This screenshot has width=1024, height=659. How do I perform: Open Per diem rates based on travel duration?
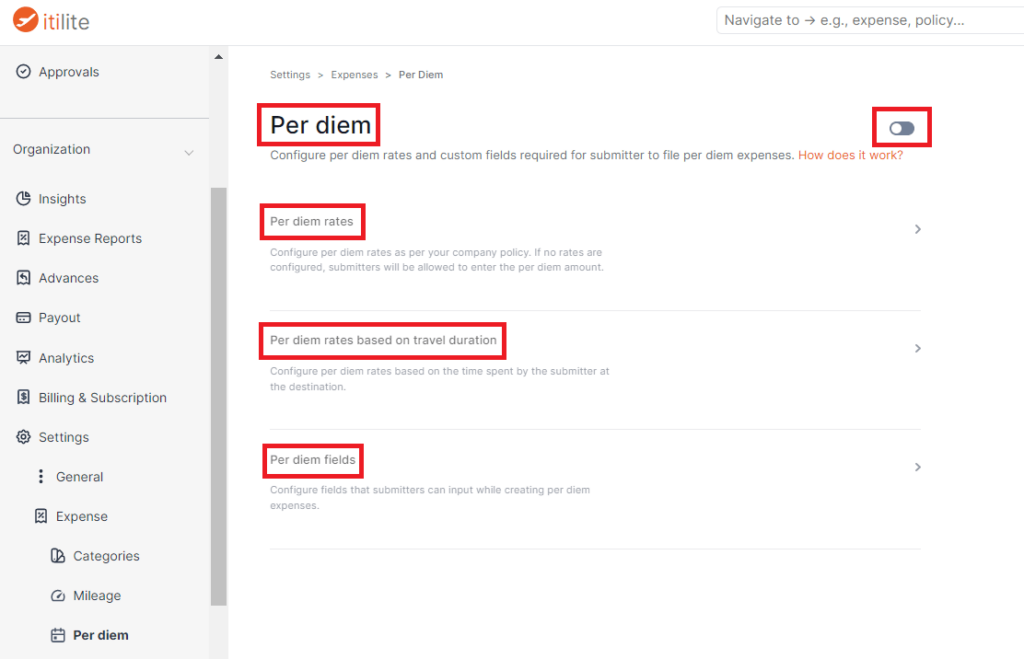pyautogui.click(x=383, y=340)
